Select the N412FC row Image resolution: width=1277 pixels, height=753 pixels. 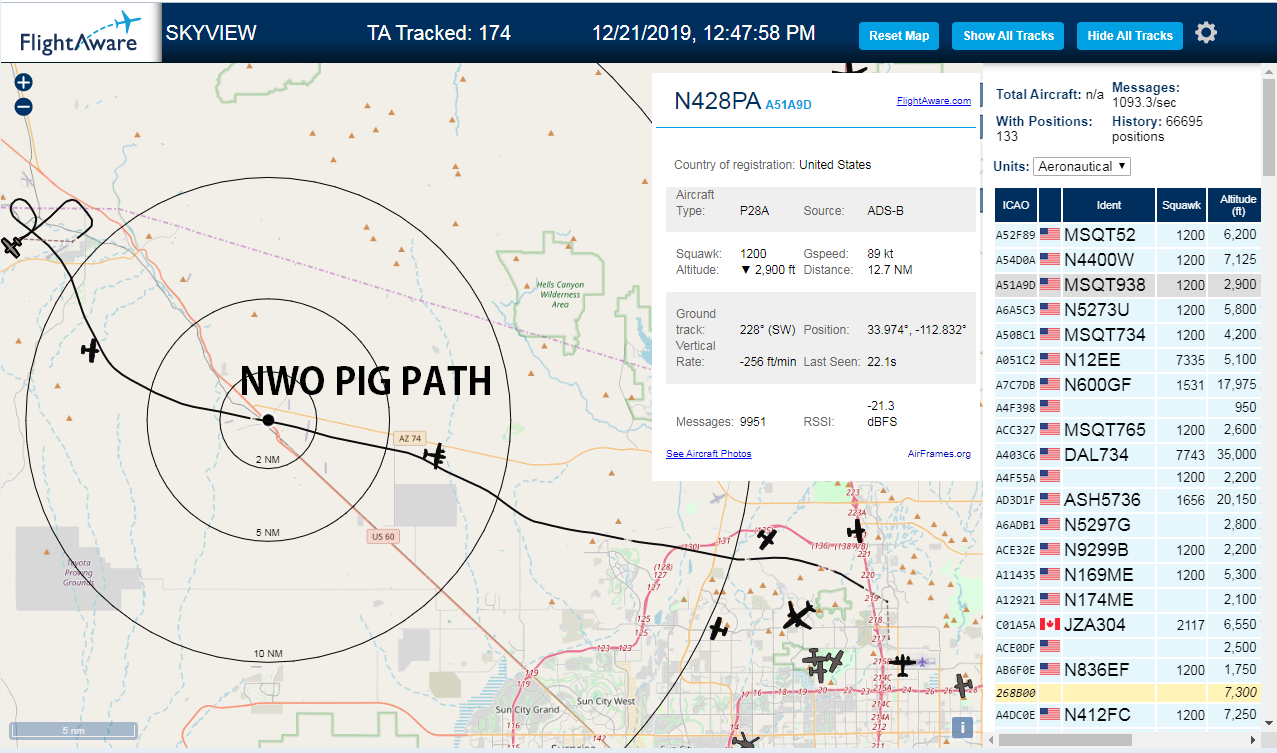1128,714
